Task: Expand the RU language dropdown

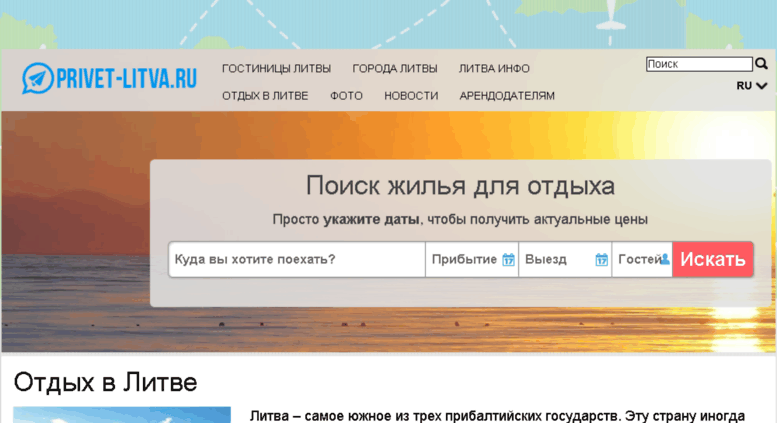Action: pos(752,86)
